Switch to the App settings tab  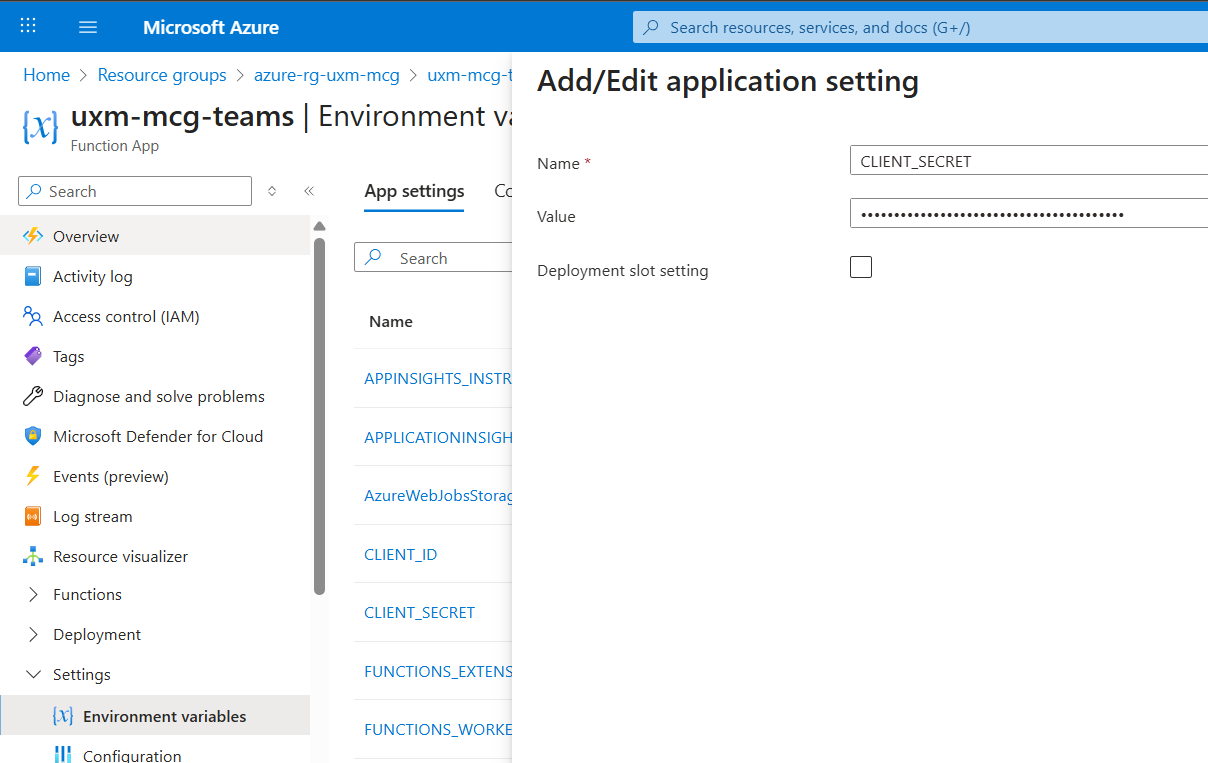coord(414,191)
